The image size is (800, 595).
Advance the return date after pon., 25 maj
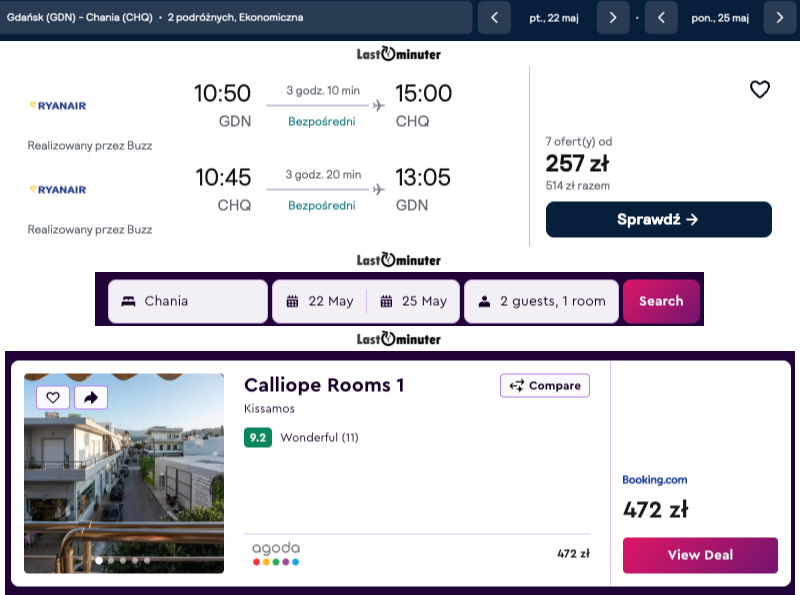(780, 18)
